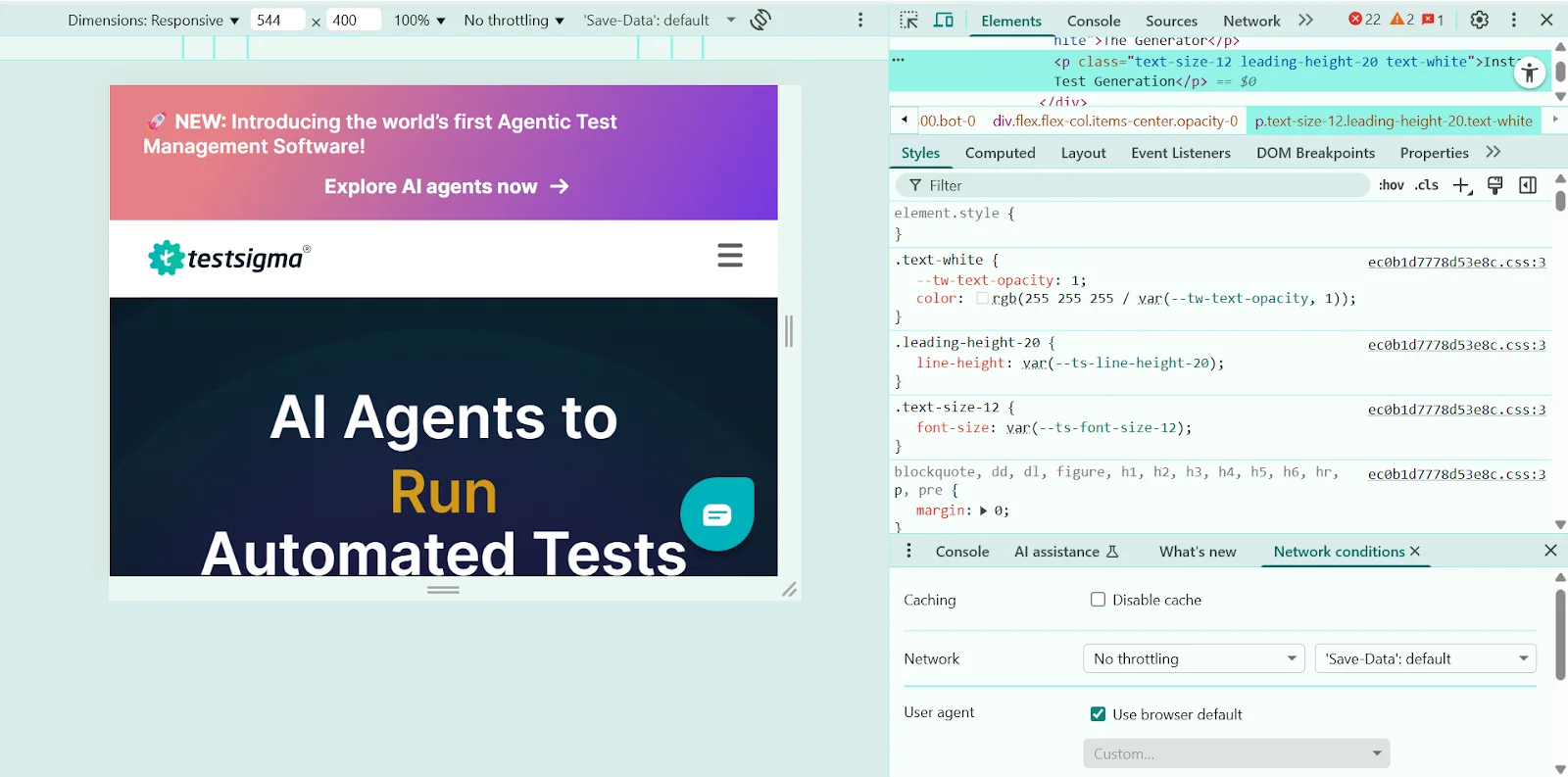Toggle the :hov element state button
The height and width of the screenshot is (777, 1568).
pyautogui.click(x=1391, y=185)
